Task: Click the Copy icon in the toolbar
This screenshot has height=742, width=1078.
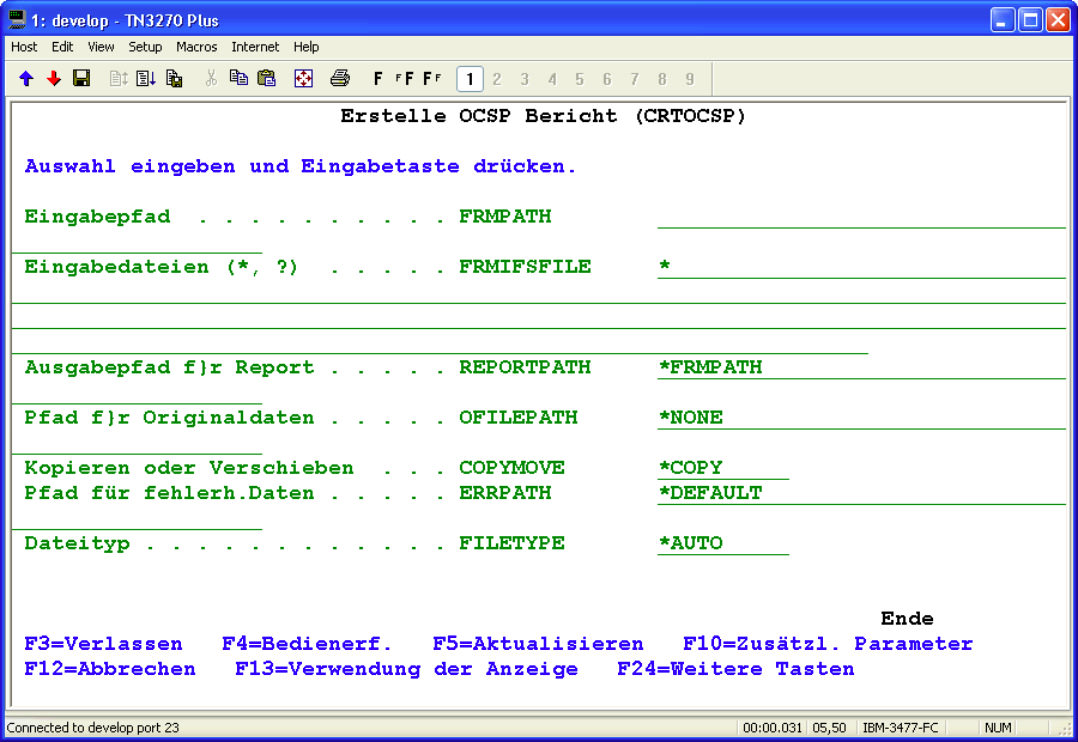Action: [238, 79]
